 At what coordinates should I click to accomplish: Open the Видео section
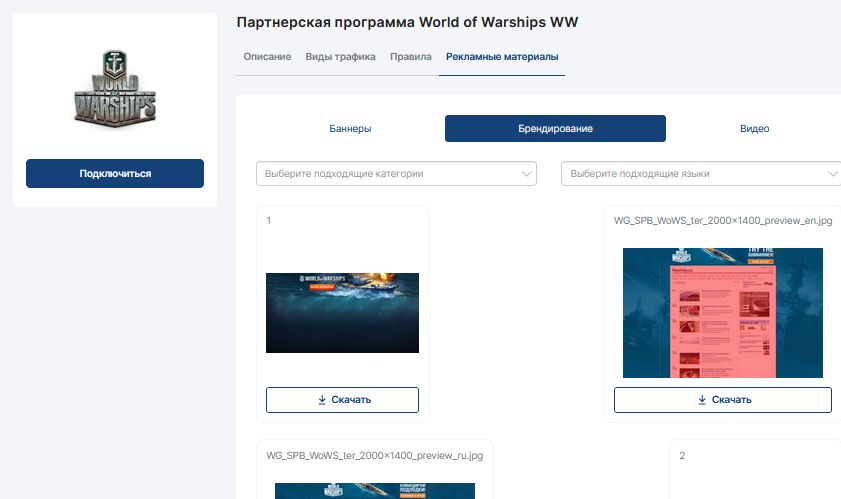754,128
